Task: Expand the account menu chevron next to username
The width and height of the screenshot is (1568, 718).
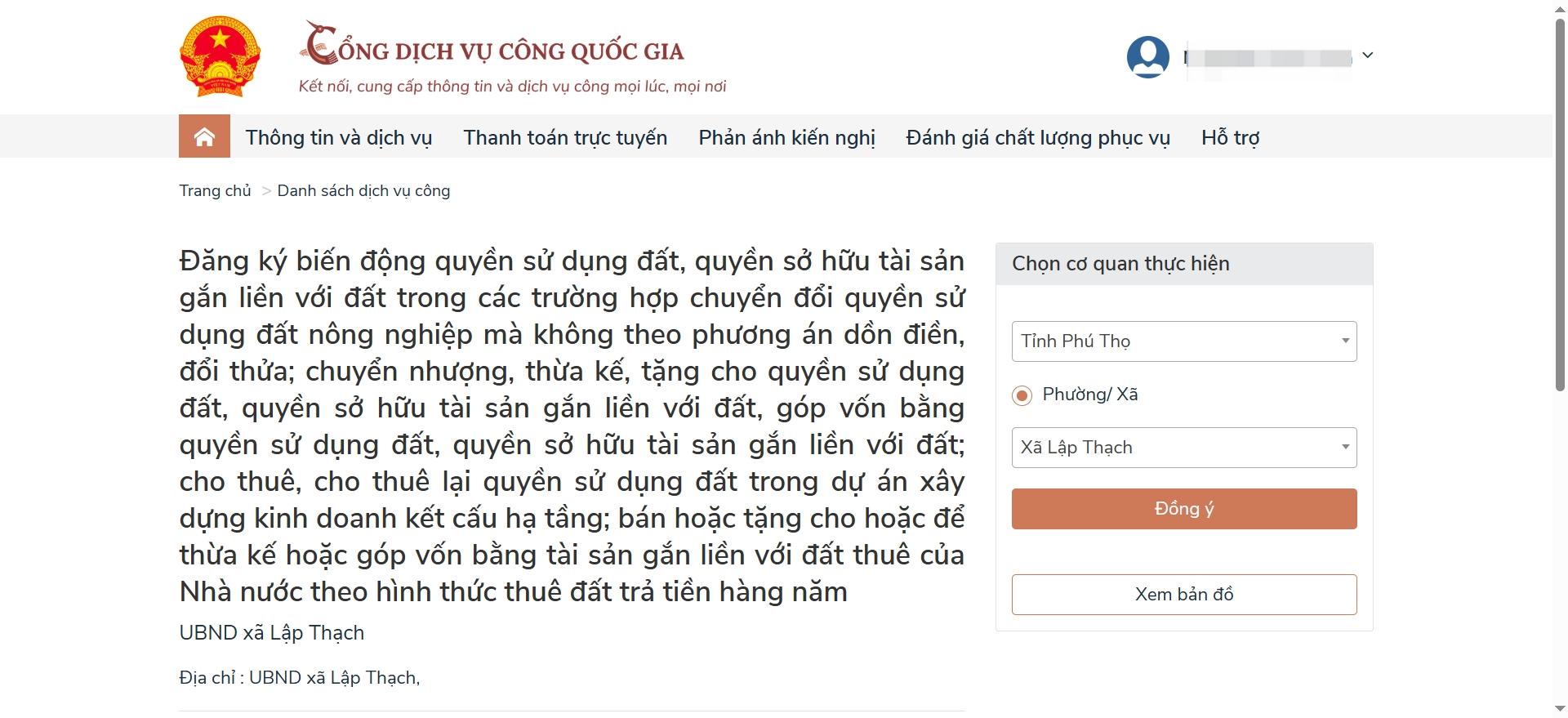Action: point(1368,56)
